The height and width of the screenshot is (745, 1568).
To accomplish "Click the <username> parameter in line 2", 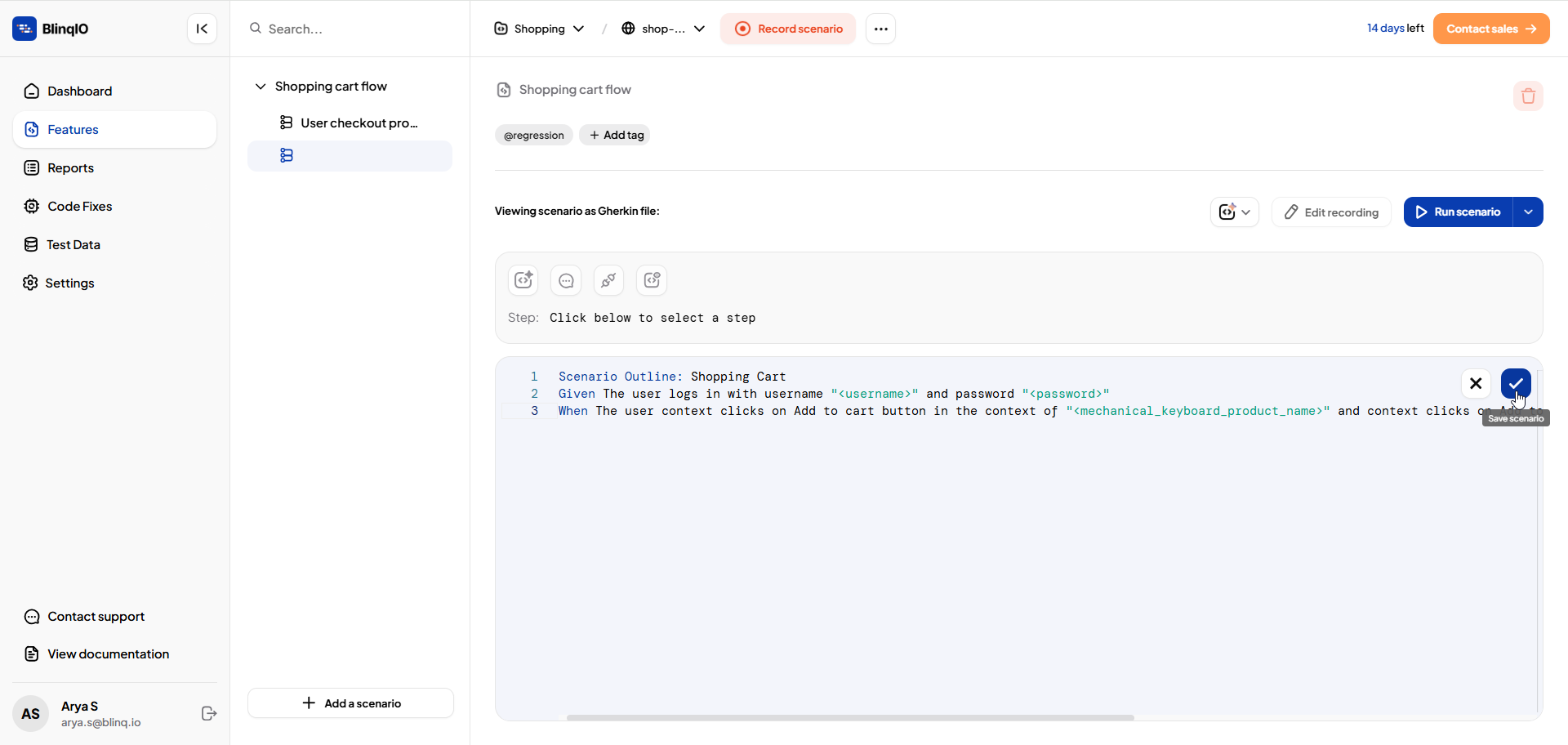I will (875, 394).
